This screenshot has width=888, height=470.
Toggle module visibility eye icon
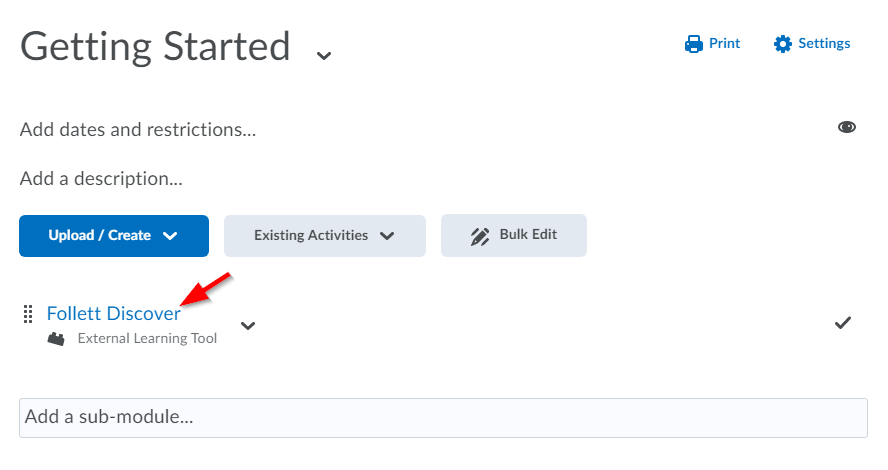847,127
